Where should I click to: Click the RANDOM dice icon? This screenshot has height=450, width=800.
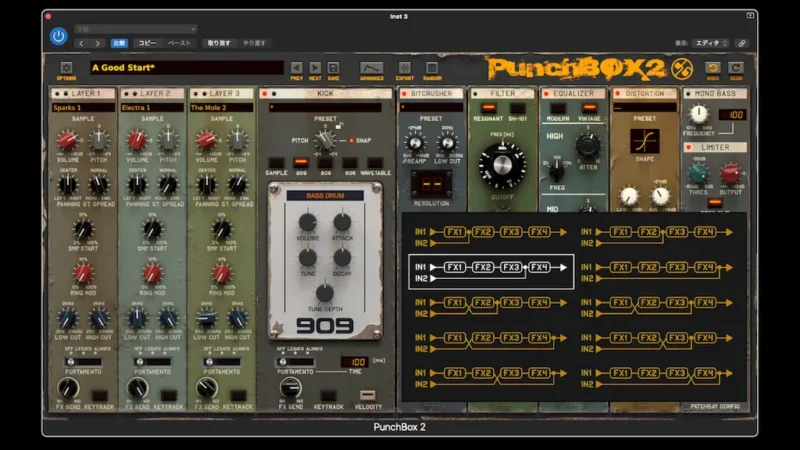[432, 67]
